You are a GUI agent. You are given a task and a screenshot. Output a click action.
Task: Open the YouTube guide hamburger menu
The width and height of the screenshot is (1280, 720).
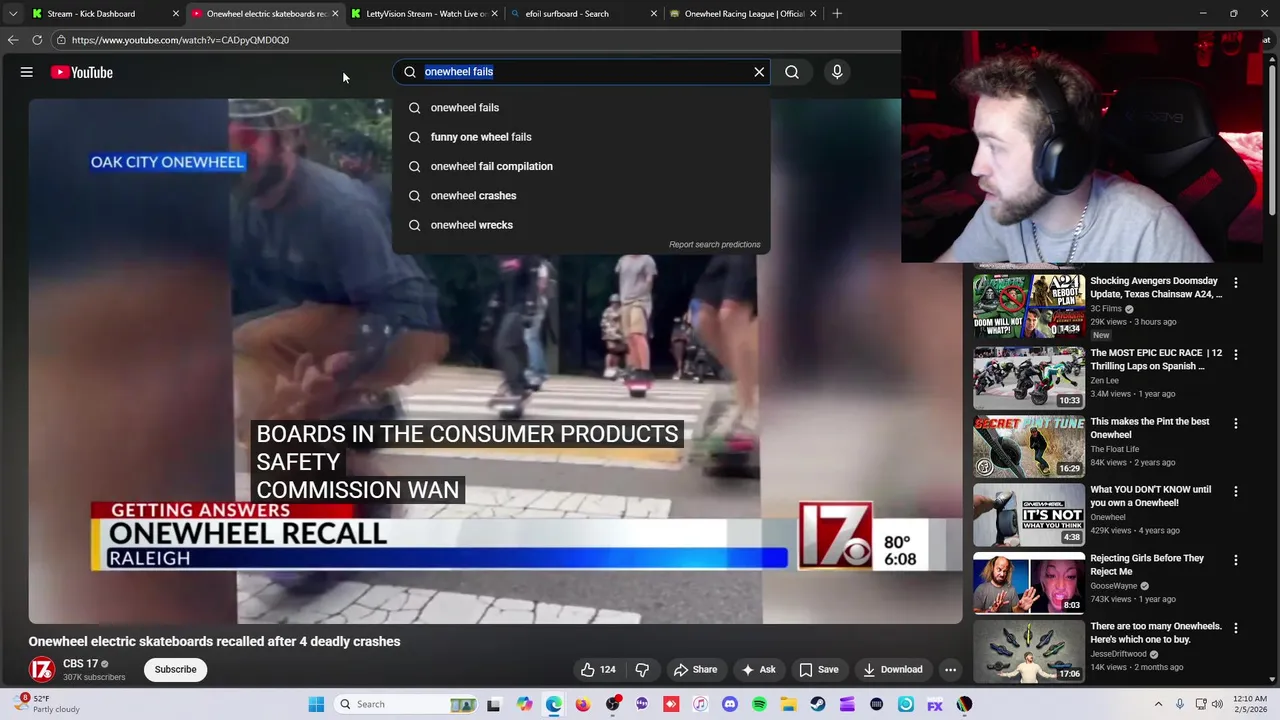[x=27, y=72]
